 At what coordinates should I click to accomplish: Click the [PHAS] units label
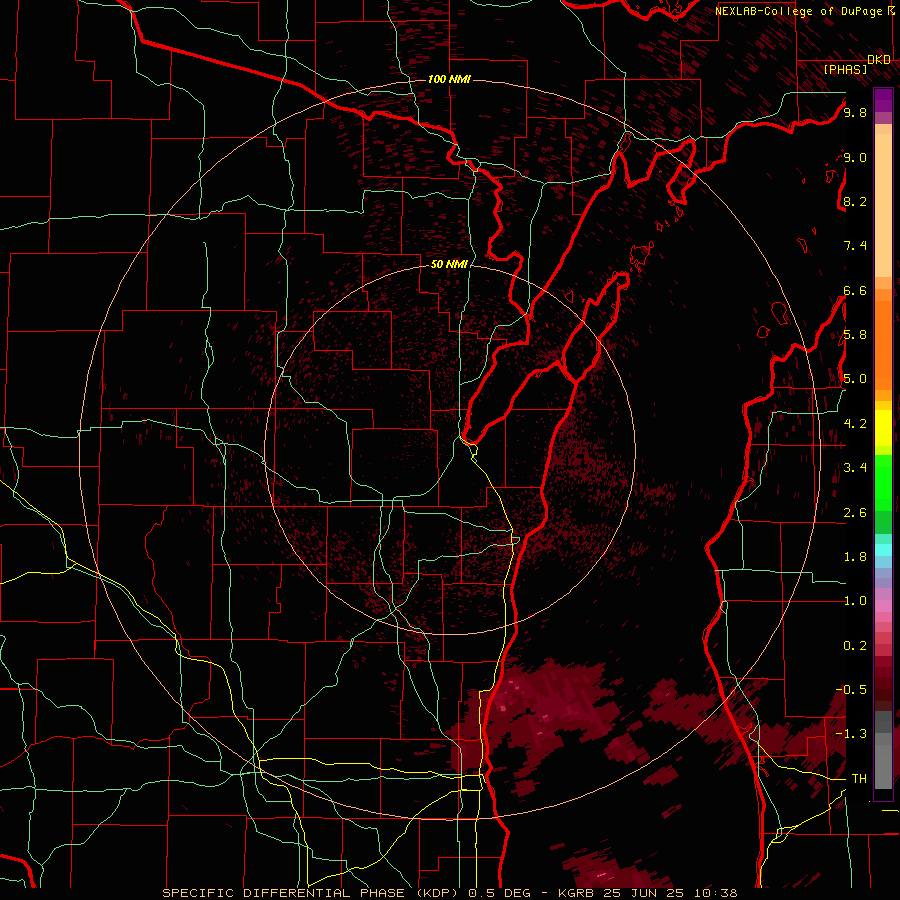click(x=845, y=69)
